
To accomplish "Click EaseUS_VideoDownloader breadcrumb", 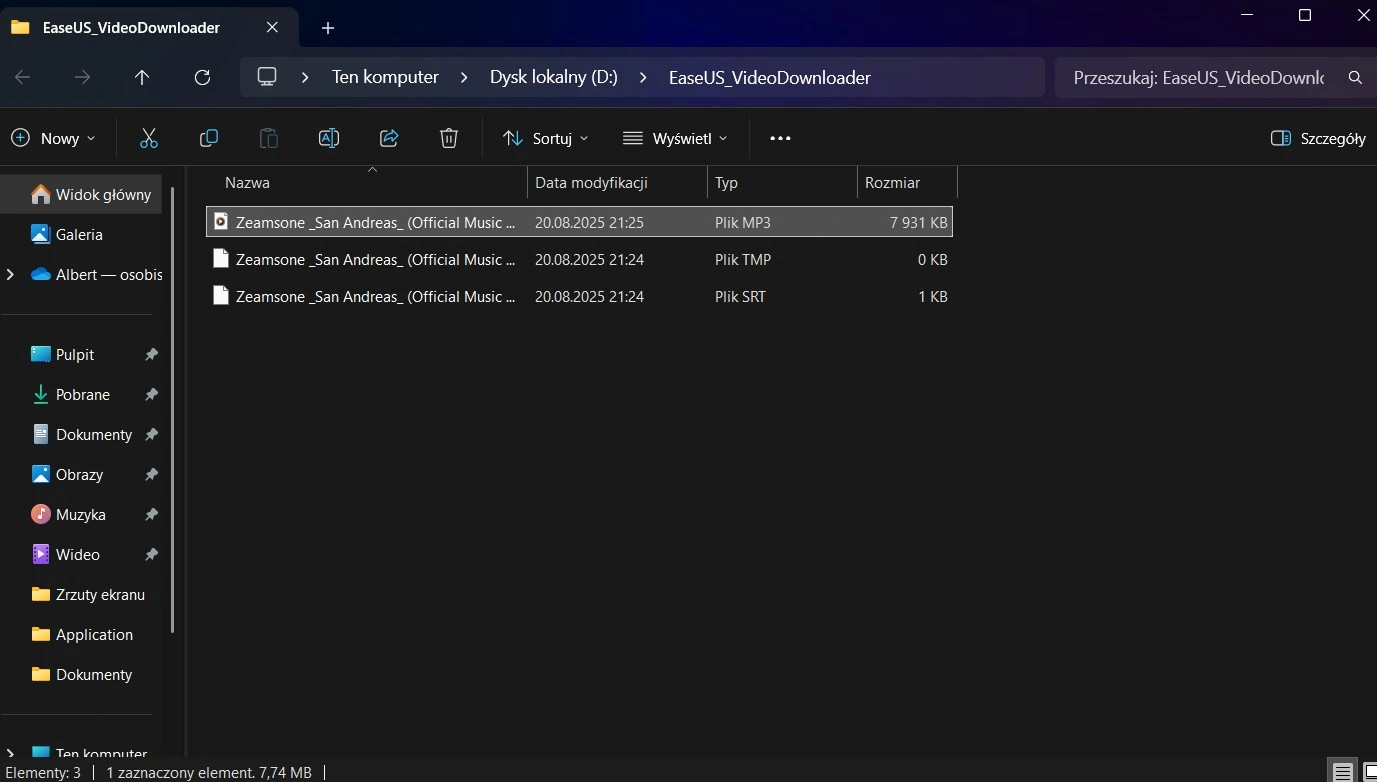I will coord(769,77).
